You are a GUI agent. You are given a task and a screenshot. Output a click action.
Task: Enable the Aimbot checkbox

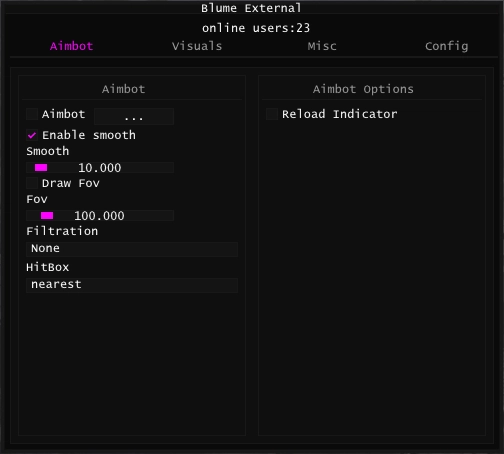(x=32, y=114)
